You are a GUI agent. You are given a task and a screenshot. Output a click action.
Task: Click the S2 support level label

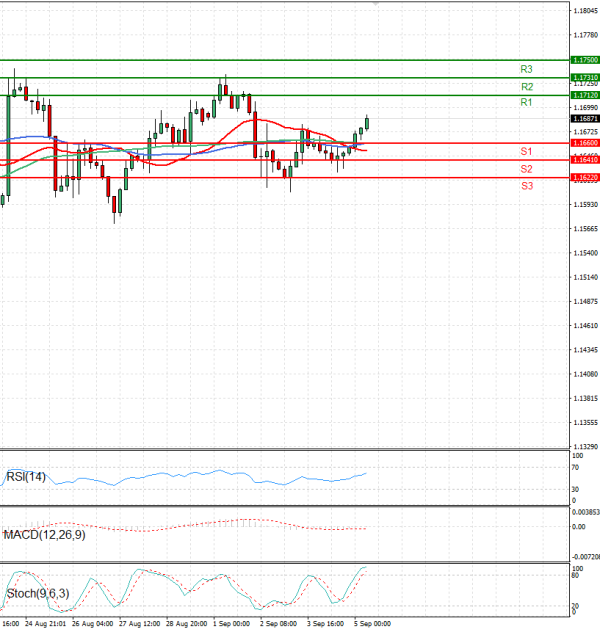tap(525, 169)
